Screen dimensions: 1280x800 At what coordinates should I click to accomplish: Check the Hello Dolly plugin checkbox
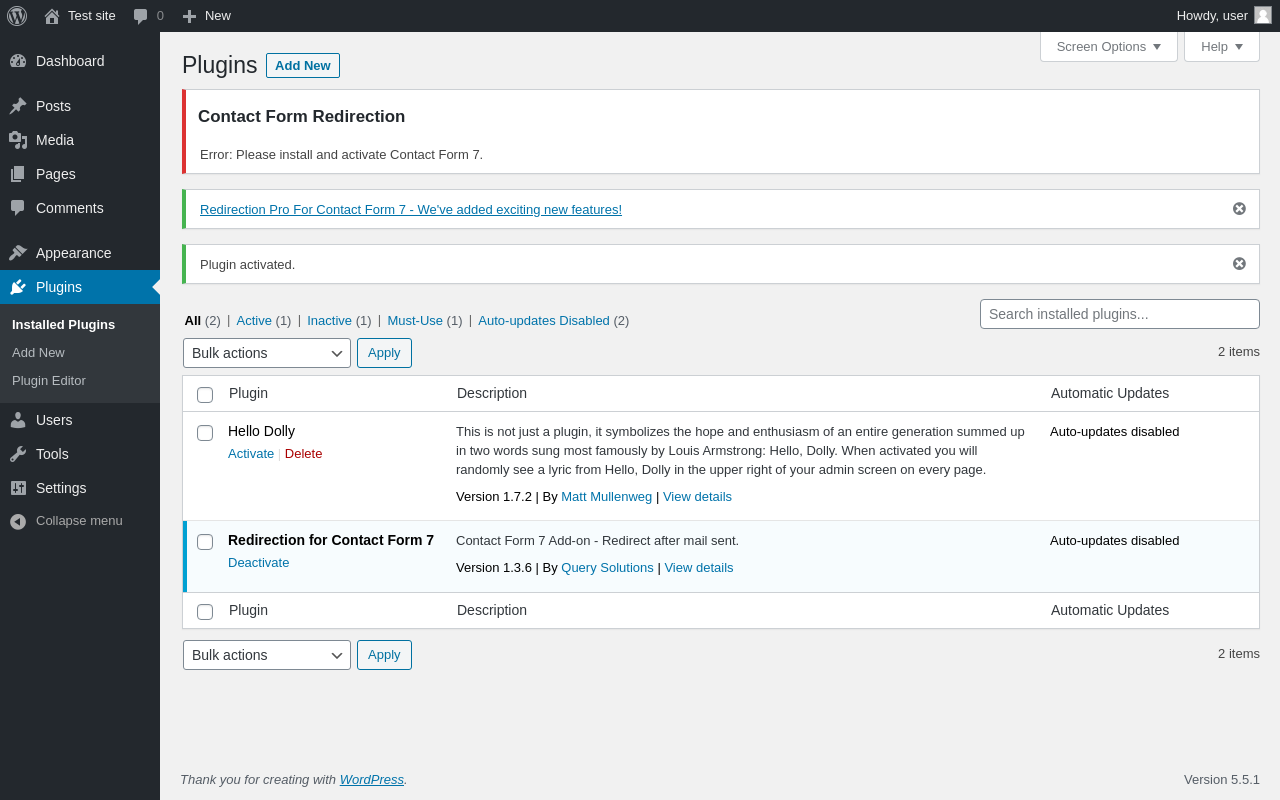[205, 433]
